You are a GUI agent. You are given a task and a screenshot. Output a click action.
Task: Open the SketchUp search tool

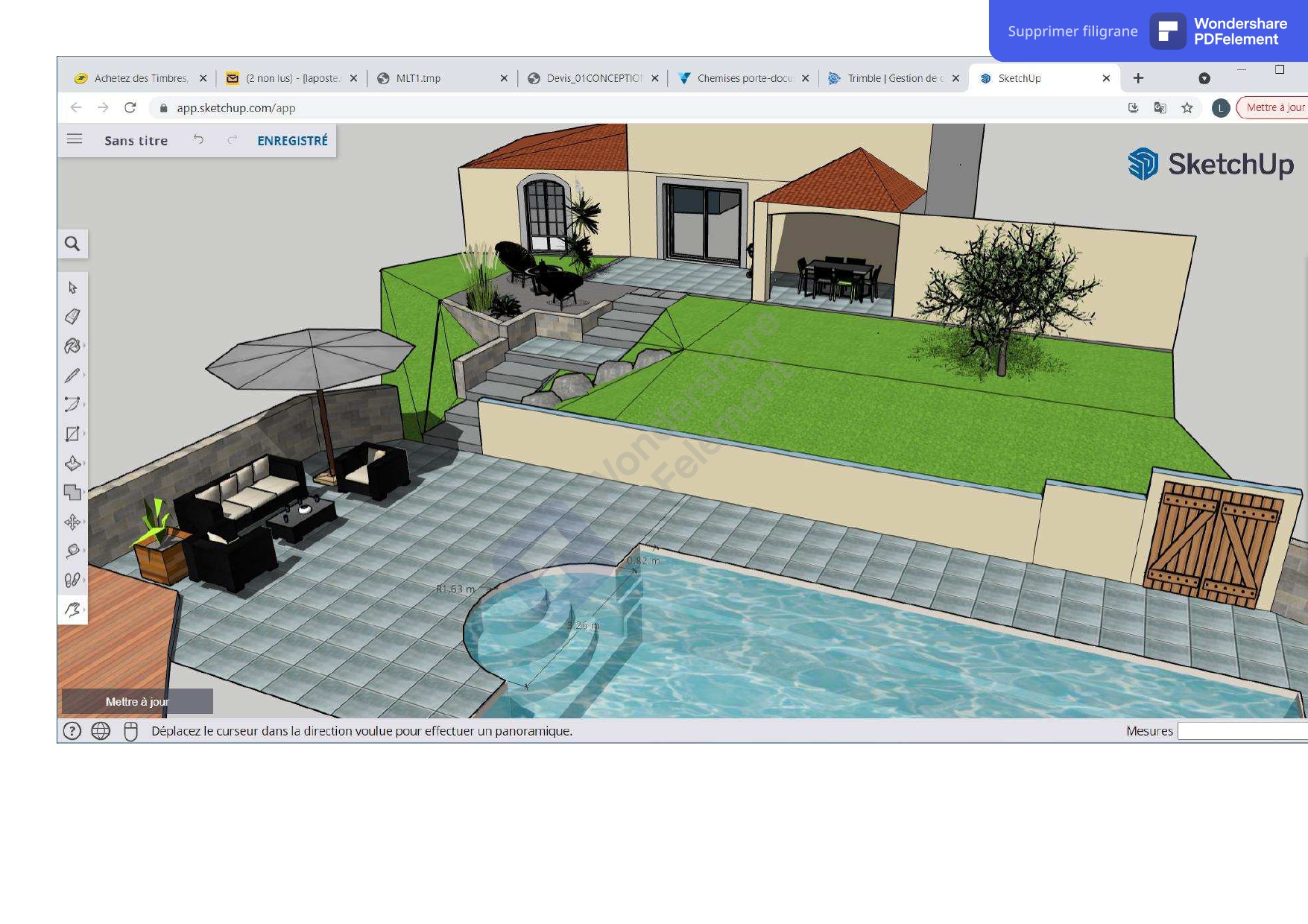click(72, 244)
